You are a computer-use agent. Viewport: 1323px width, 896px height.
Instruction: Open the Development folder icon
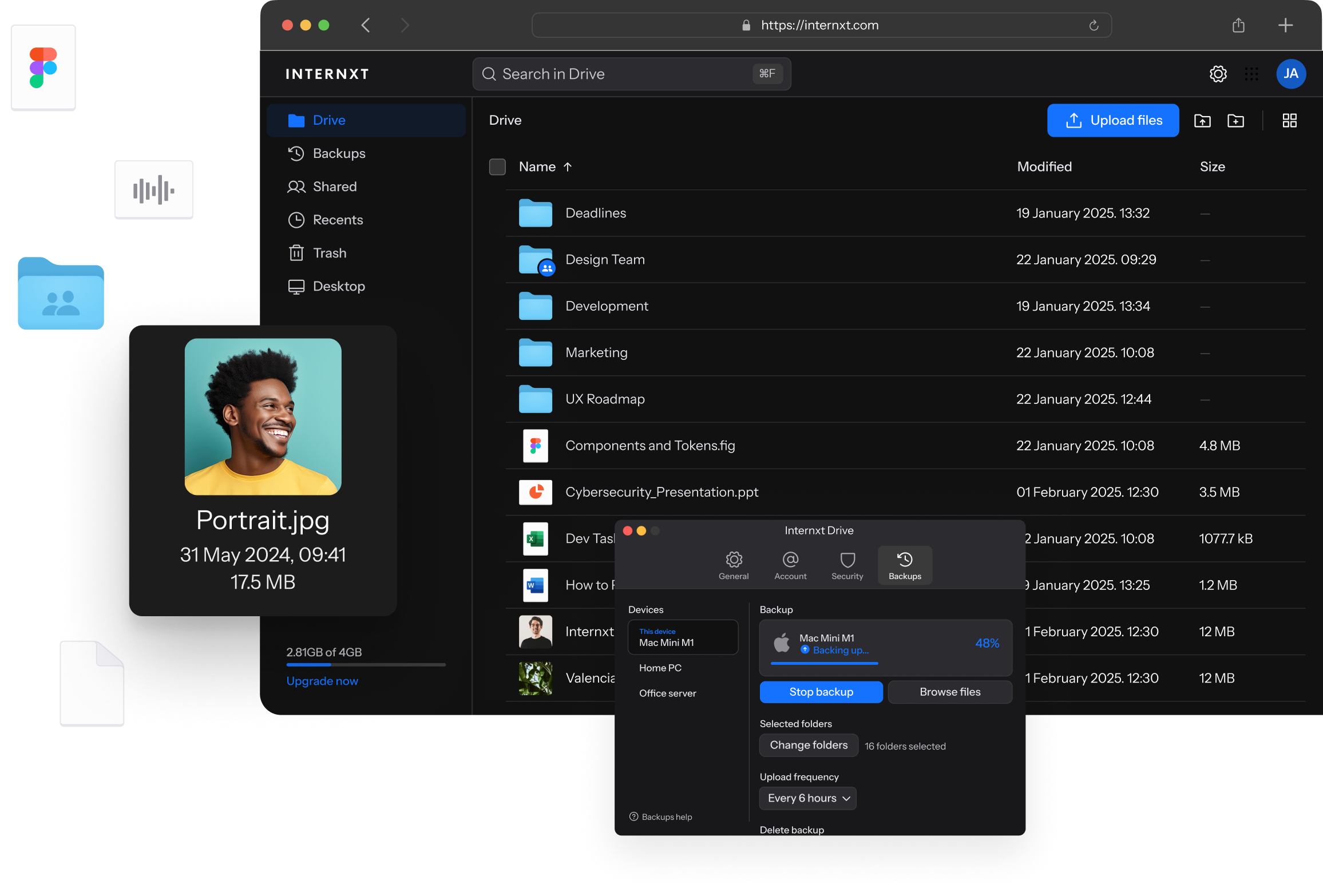[535, 306]
